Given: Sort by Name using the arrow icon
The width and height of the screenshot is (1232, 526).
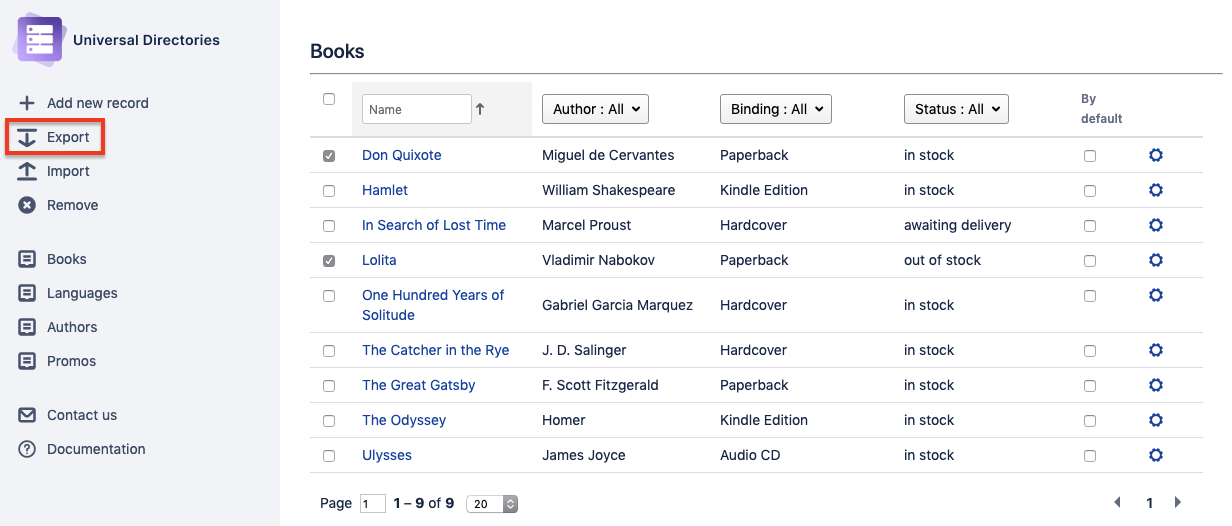Looking at the screenshot, I should 480,109.
